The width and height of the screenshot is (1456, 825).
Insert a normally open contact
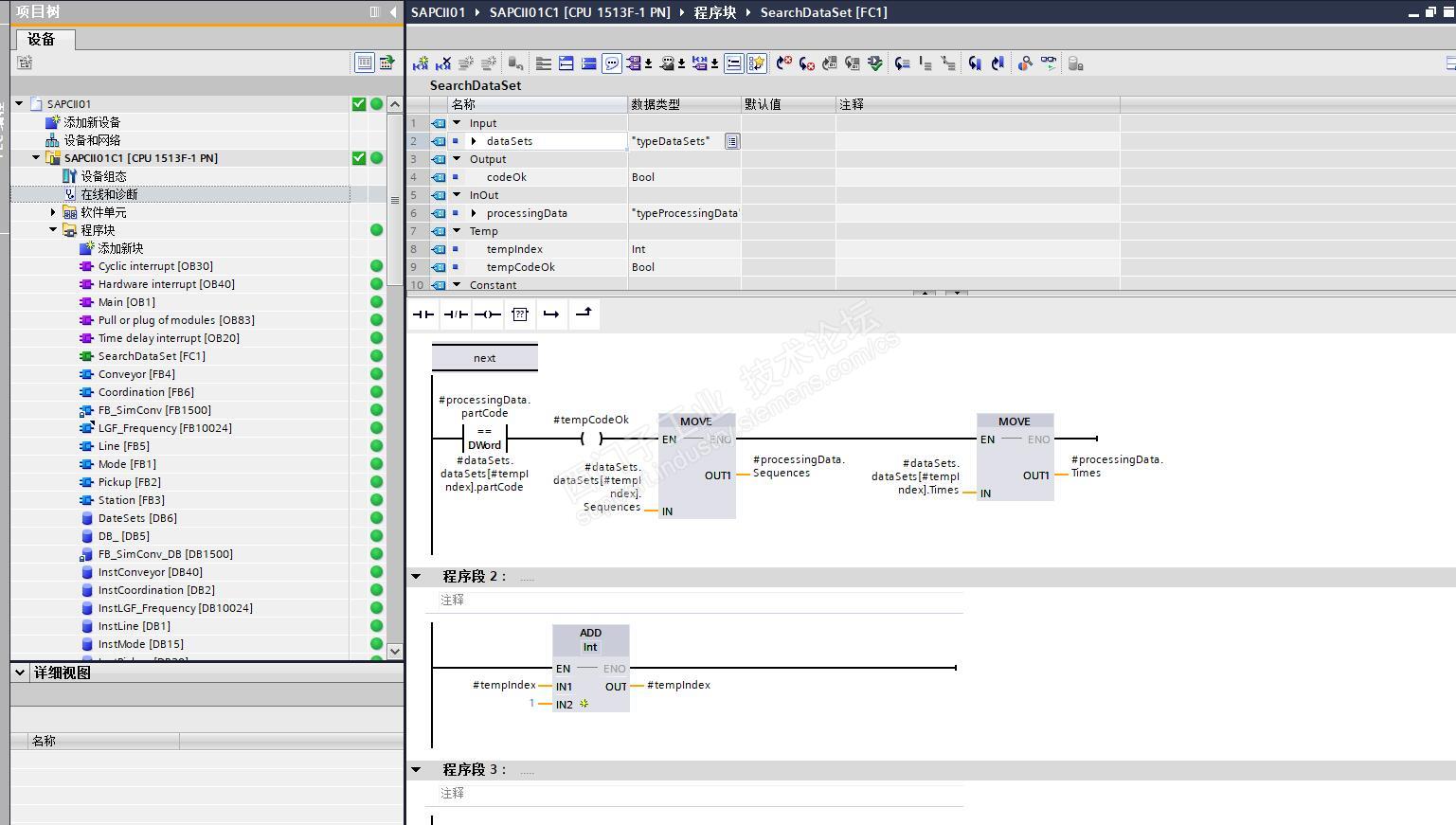click(x=423, y=314)
